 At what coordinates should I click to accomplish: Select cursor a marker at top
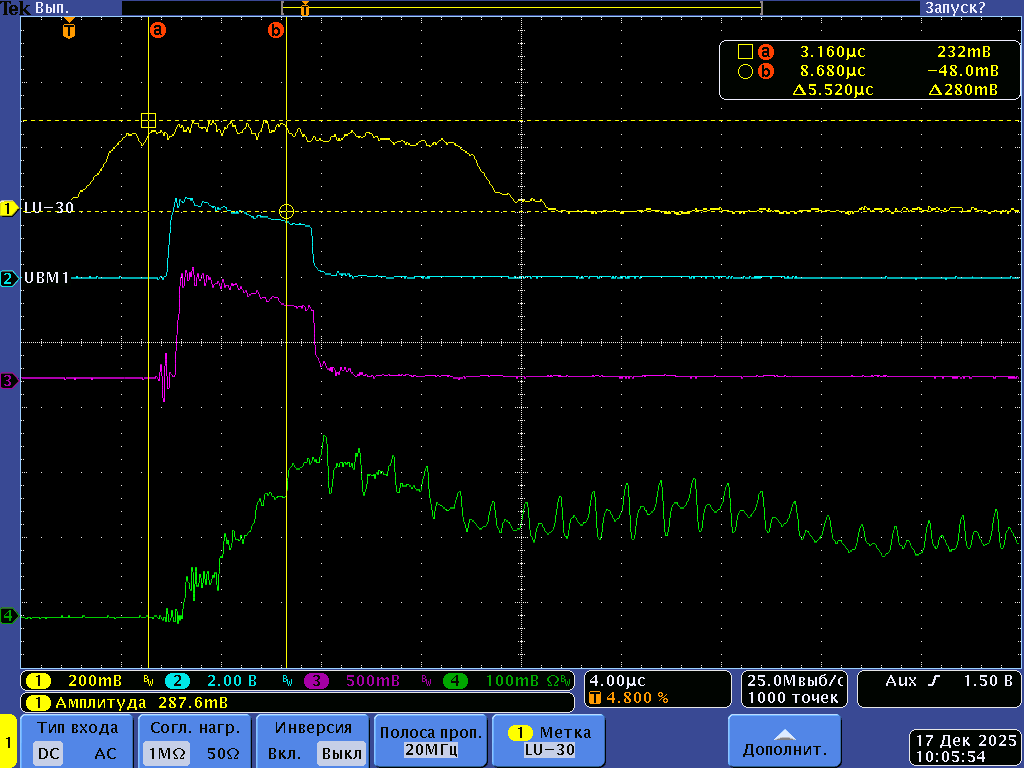[x=157, y=31]
